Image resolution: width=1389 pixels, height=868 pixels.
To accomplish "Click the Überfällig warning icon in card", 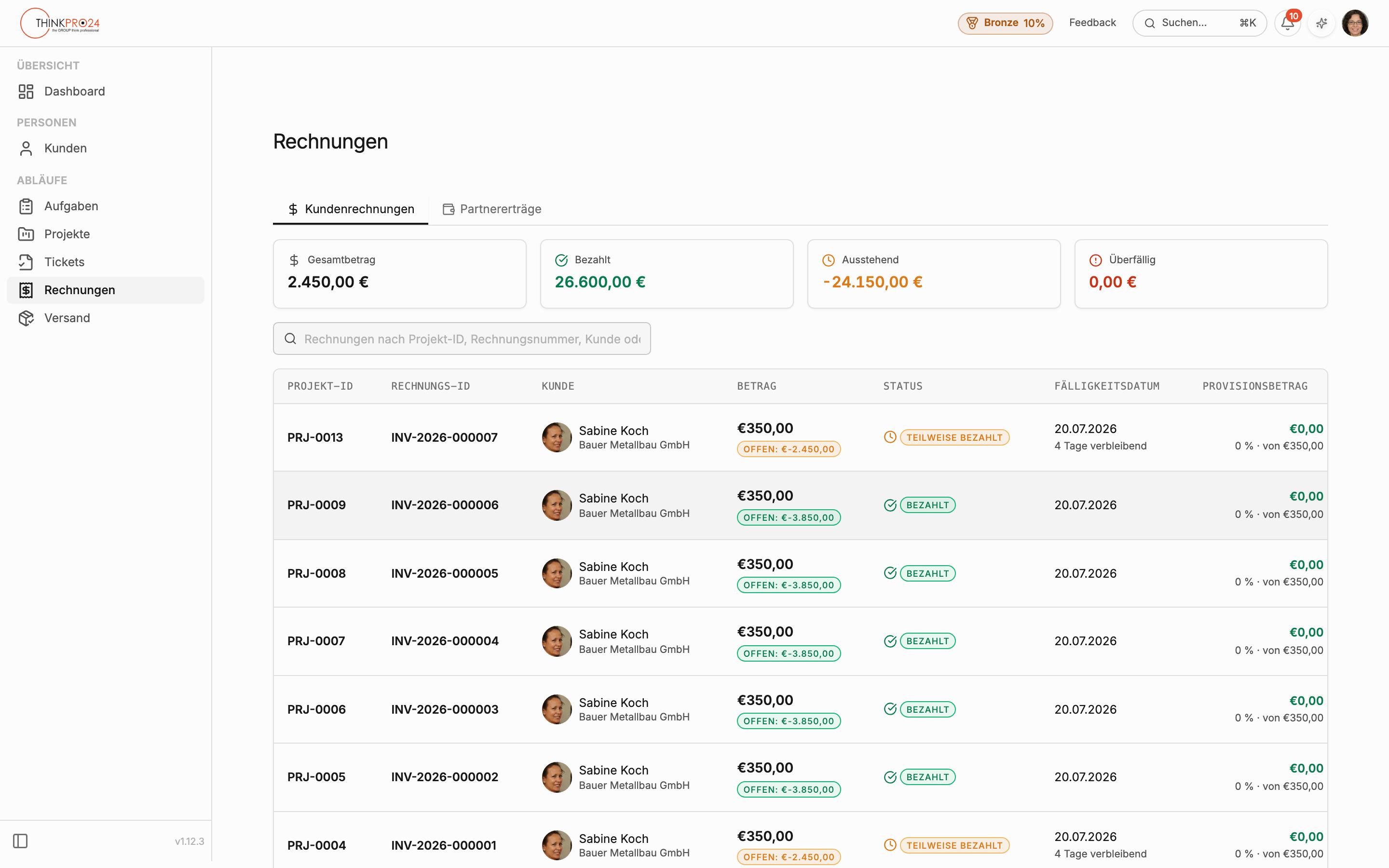I will [1096, 260].
